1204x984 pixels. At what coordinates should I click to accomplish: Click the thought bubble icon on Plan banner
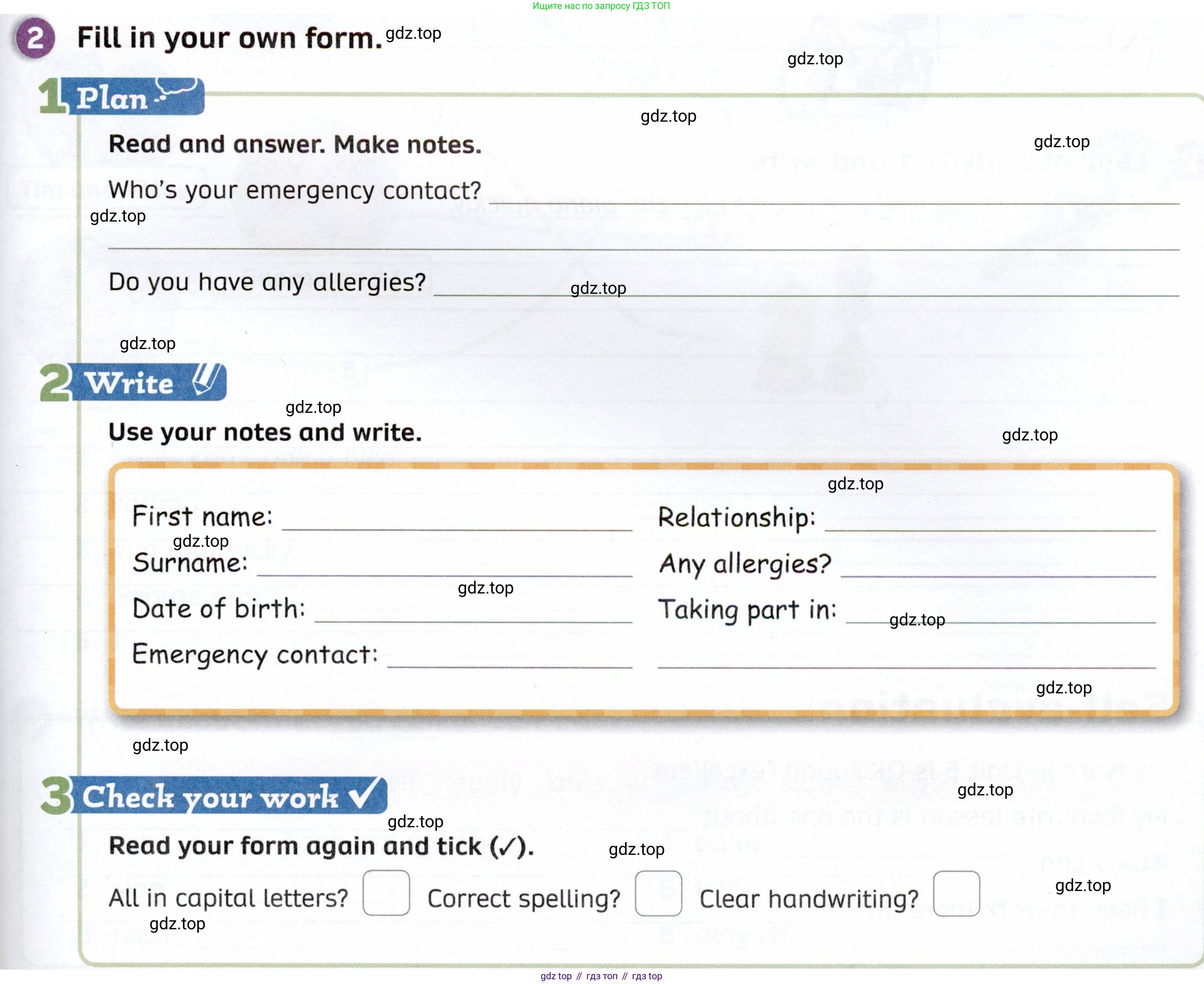click(177, 89)
